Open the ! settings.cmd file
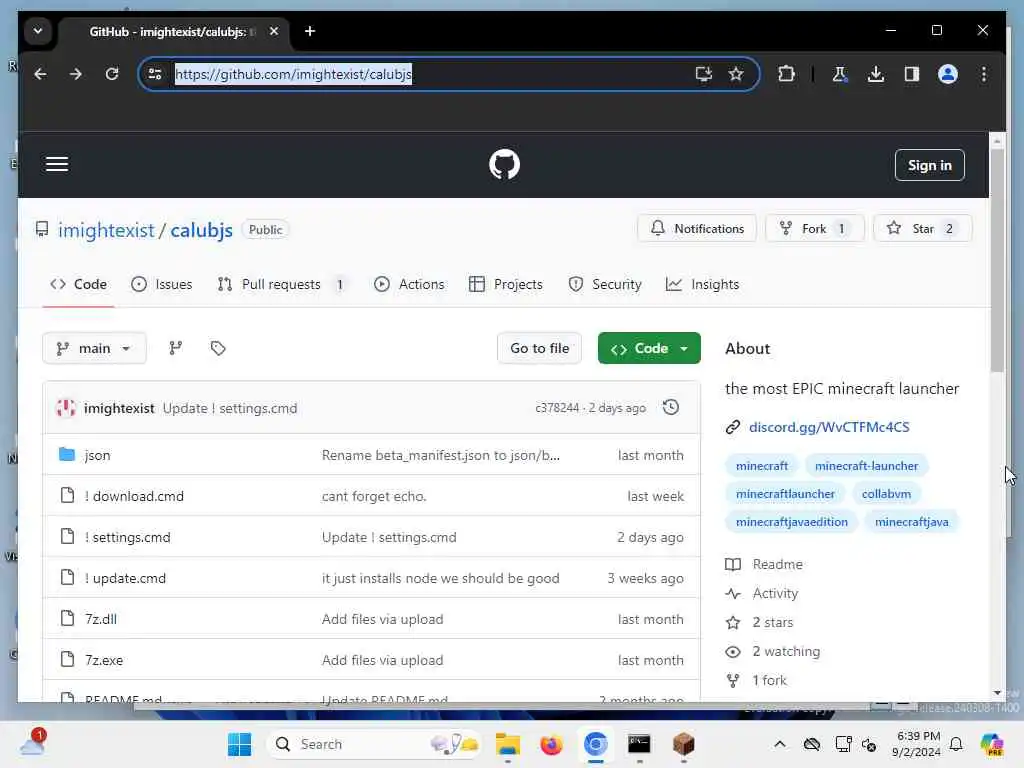1024x768 pixels. 127,537
